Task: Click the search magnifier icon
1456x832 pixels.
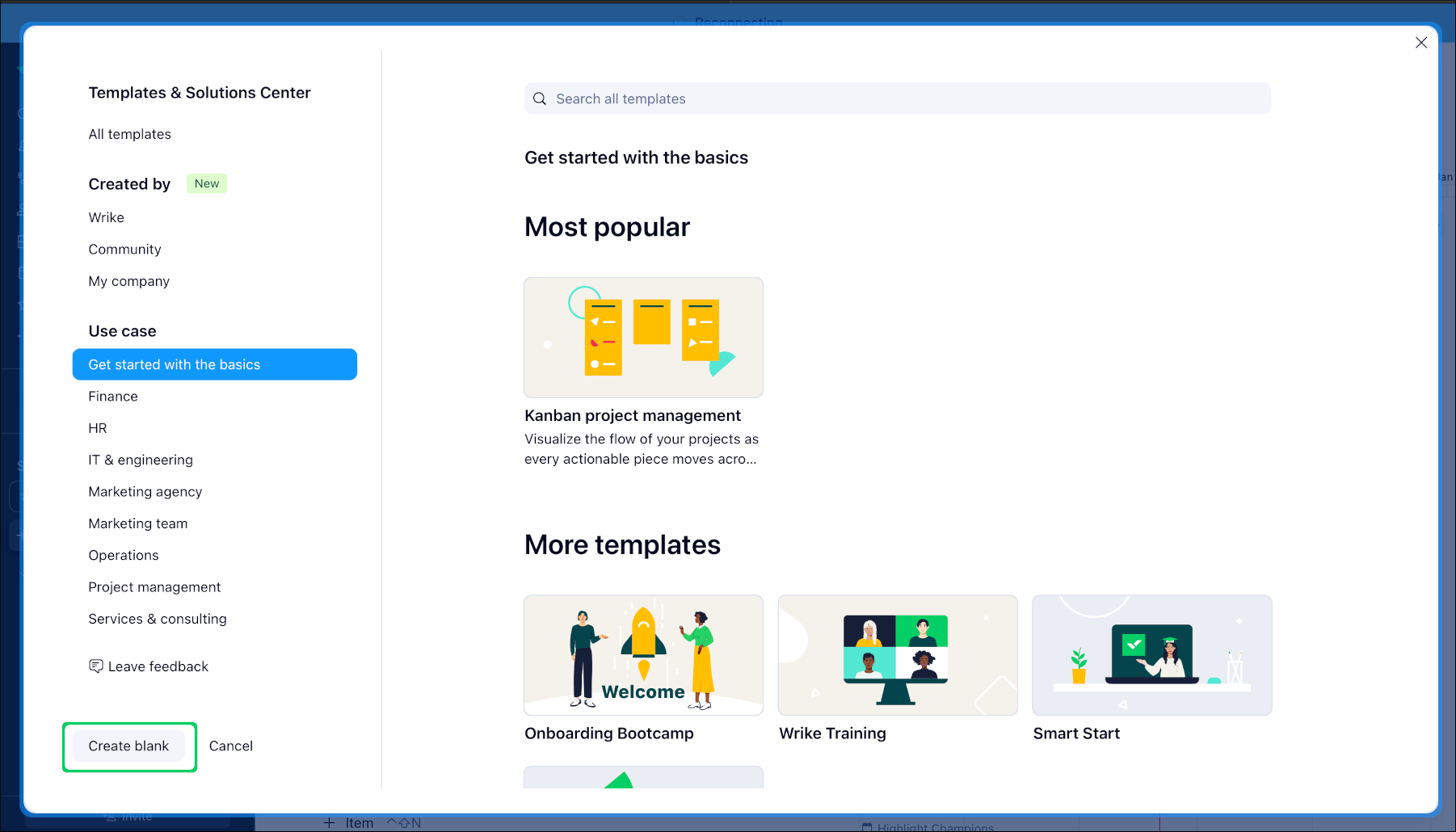Action: point(540,99)
